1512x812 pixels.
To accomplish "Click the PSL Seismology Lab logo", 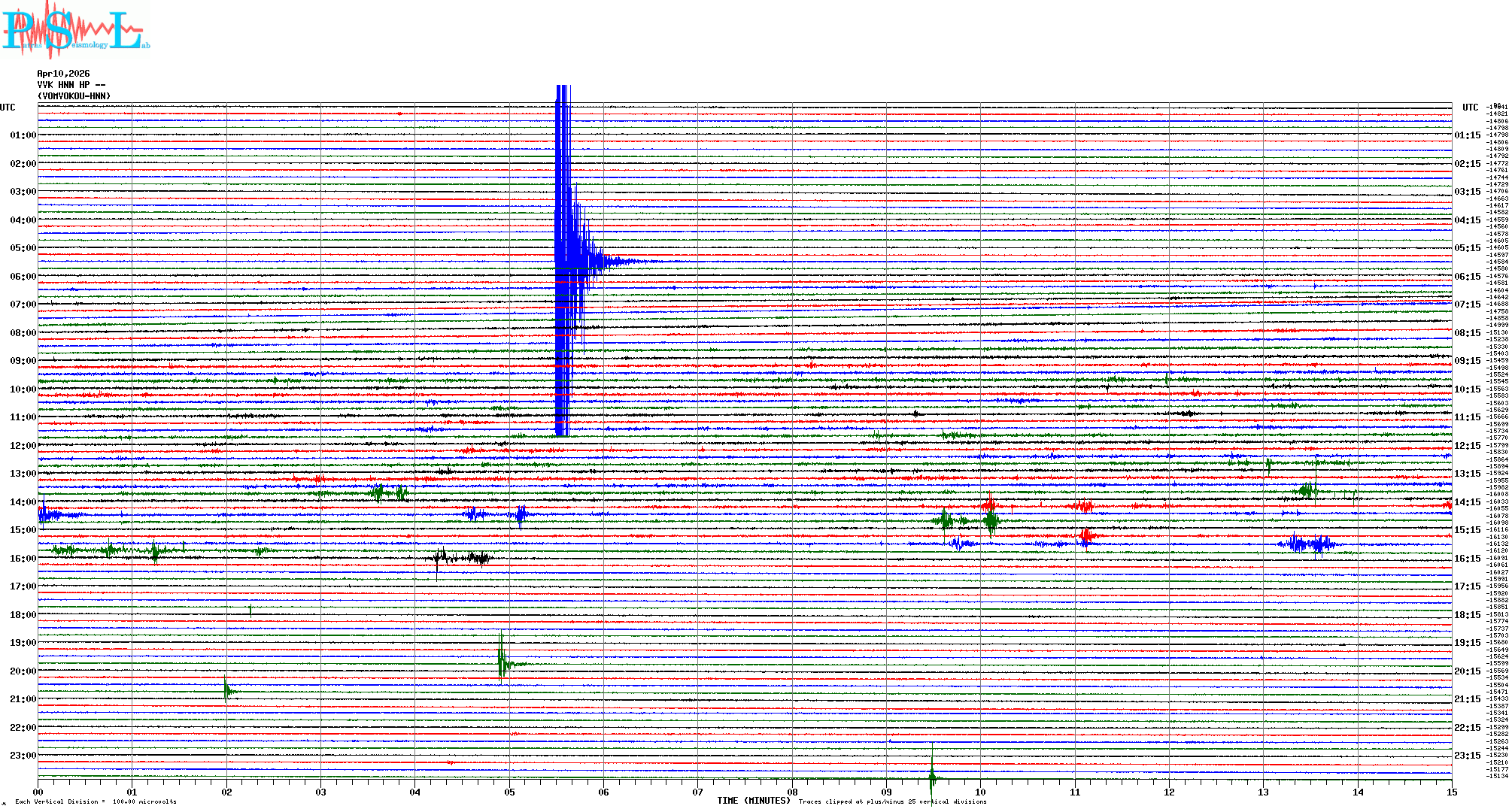I will [x=75, y=30].
